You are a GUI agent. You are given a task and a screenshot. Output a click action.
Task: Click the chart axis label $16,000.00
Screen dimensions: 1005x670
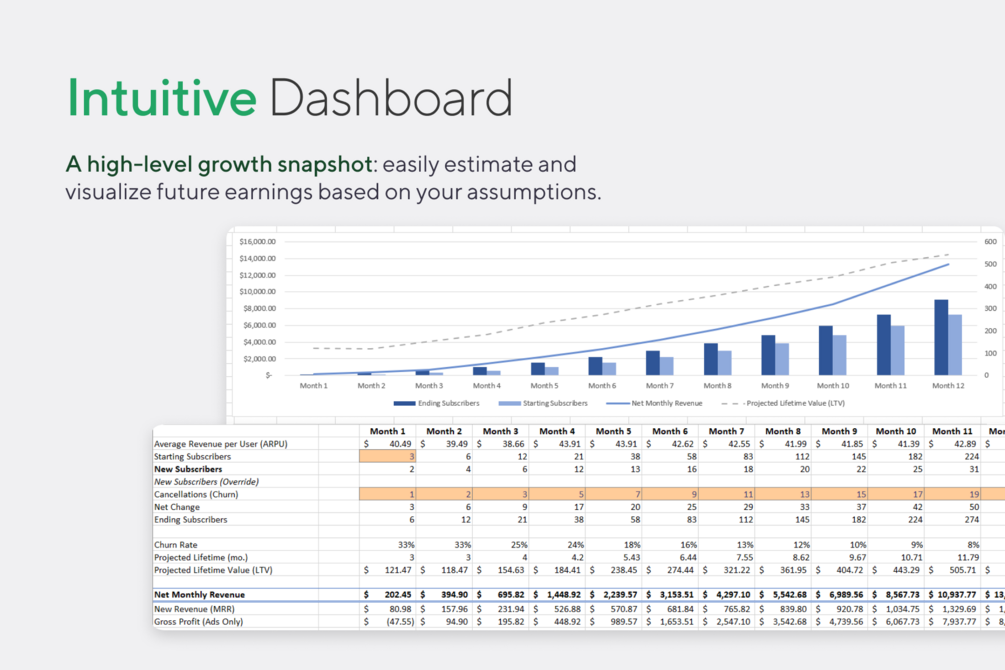[257, 242]
